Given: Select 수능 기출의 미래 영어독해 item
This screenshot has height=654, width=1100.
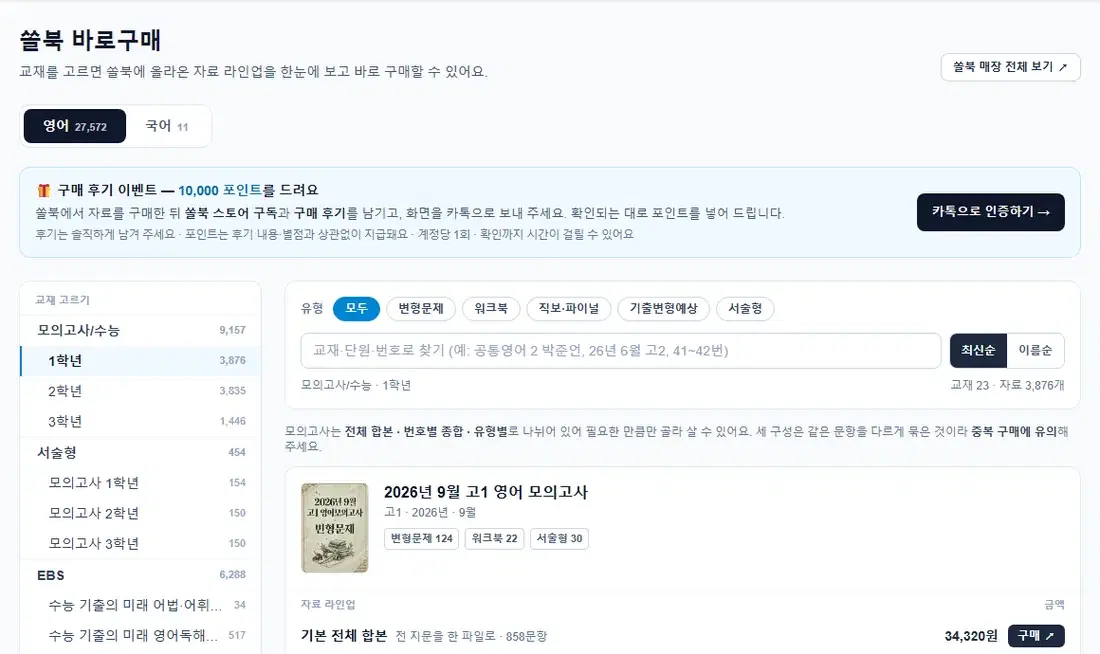Looking at the screenshot, I should [x=140, y=635].
